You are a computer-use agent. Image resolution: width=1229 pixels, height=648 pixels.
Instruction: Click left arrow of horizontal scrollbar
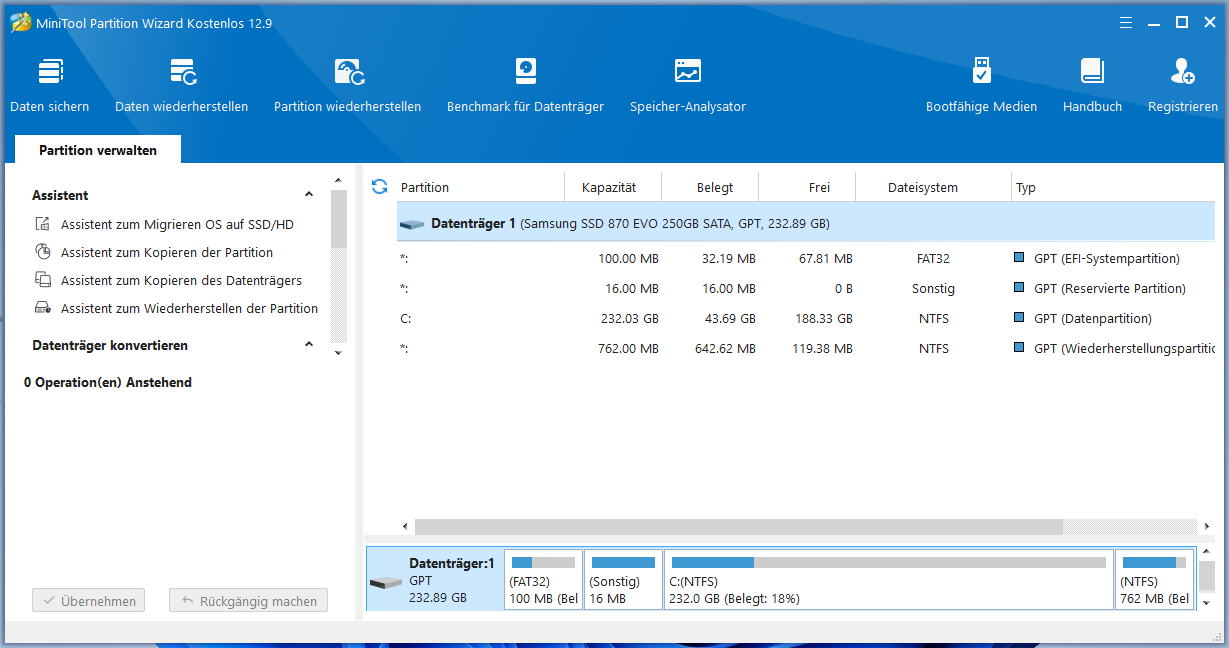(405, 526)
